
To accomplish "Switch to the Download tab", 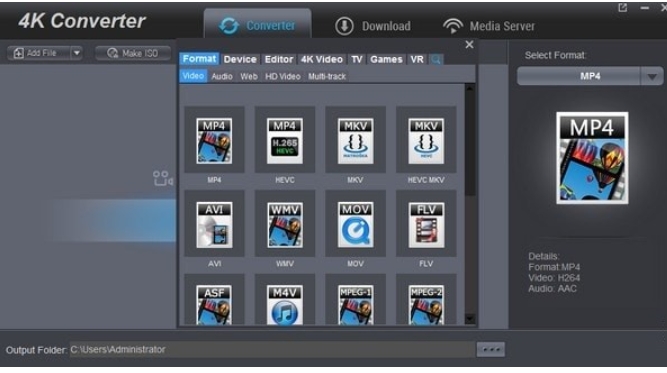I will click(x=373, y=26).
